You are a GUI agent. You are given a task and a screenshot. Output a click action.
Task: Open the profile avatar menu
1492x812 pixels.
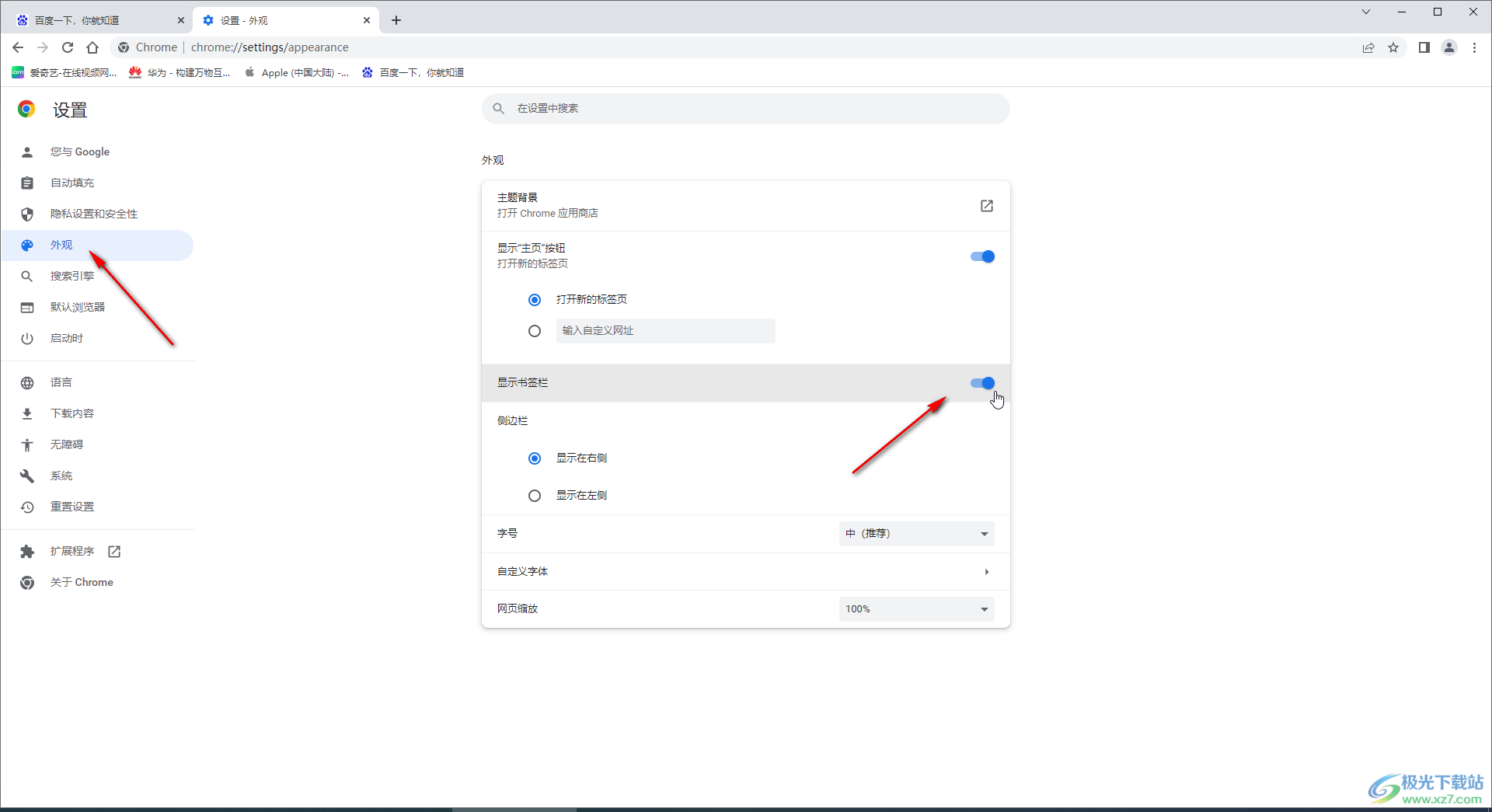click(1449, 47)
